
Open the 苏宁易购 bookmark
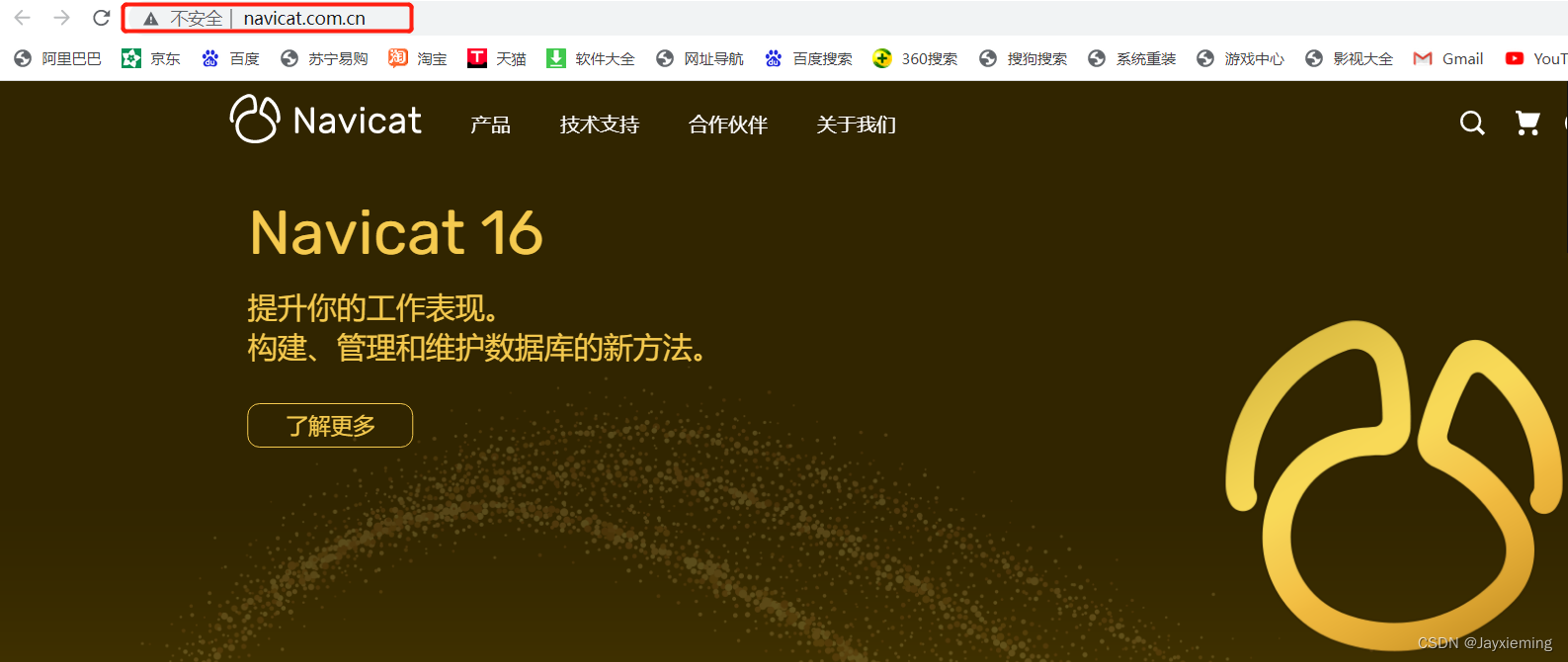point(324,59)
